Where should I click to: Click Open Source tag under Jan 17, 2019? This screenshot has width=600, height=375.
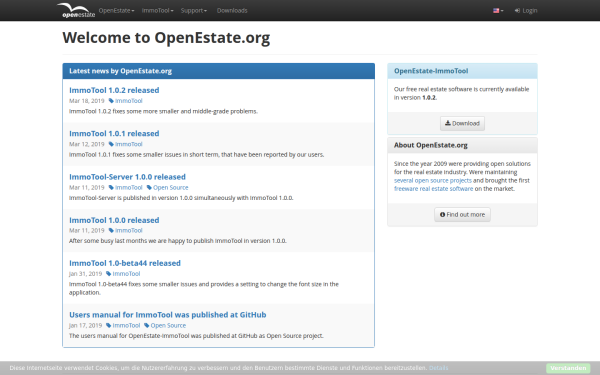coord(165,325)
